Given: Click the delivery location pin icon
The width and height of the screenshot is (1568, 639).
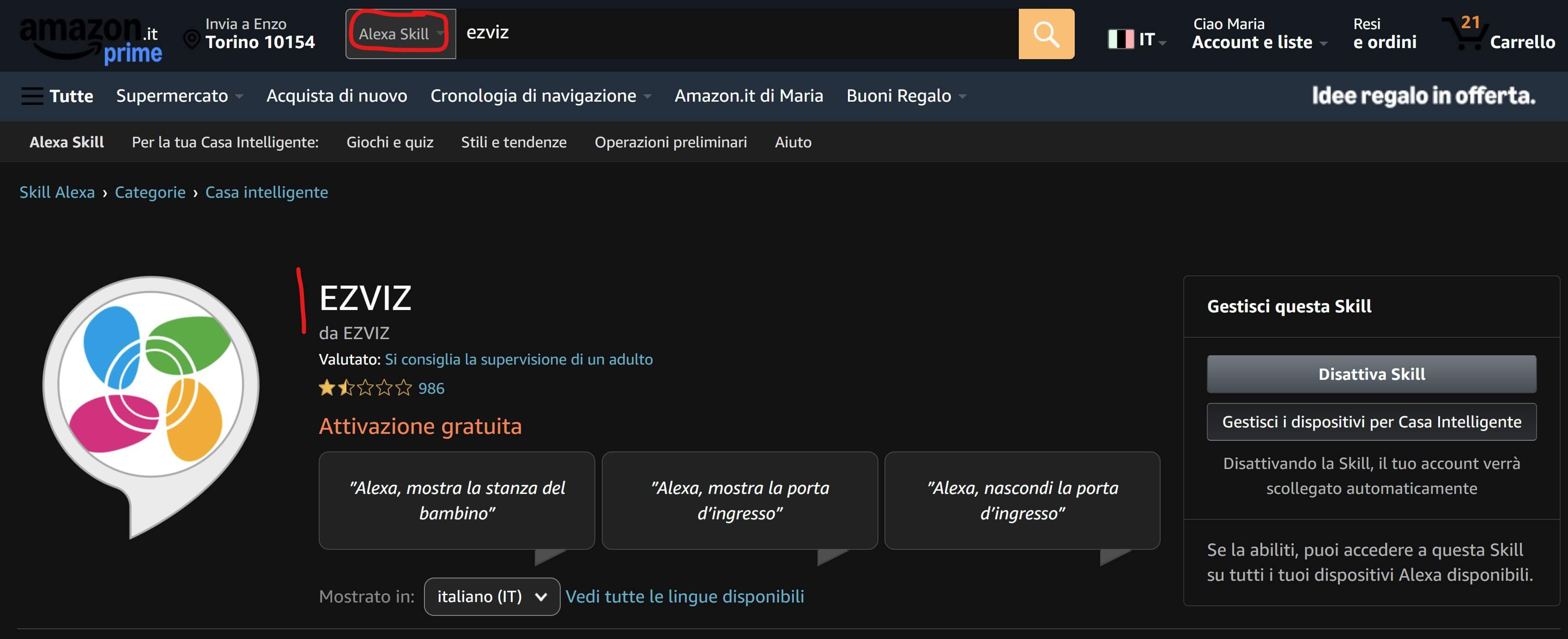Looking at the screenshot, I should tap(192, 40).
